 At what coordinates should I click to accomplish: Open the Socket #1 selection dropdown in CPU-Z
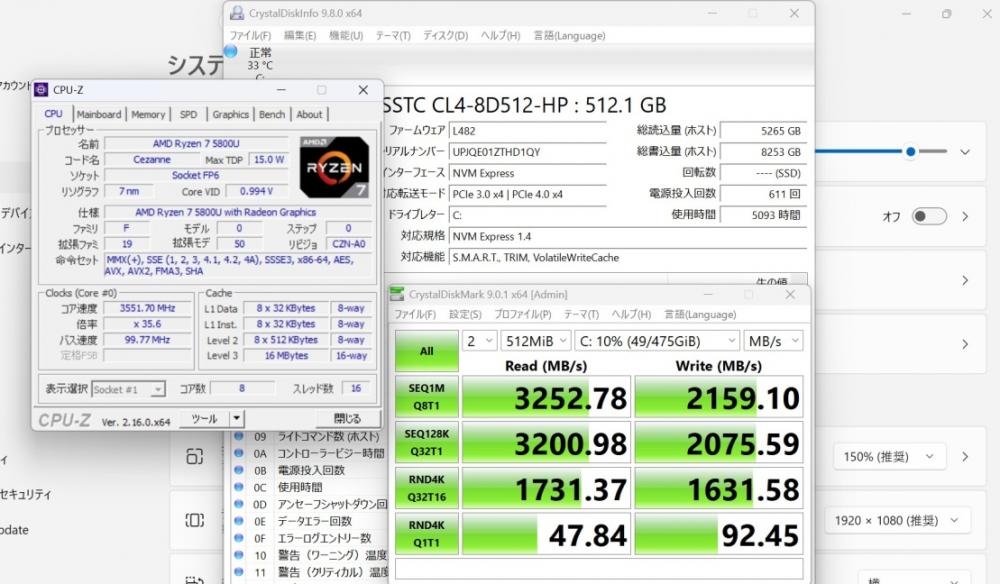click(x=129, y=389)
